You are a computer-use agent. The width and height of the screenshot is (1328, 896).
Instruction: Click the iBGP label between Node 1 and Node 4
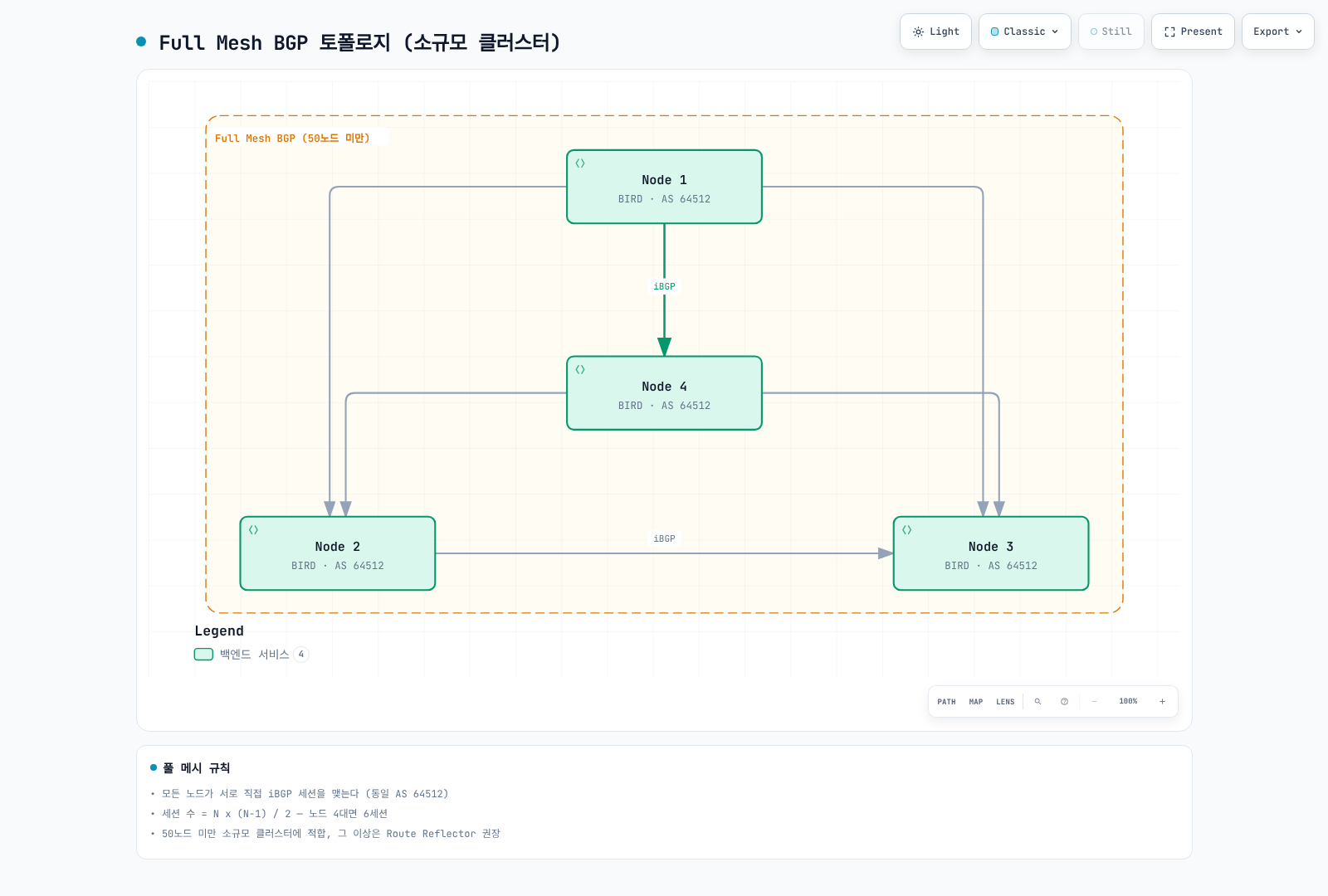tap(664, 287)
